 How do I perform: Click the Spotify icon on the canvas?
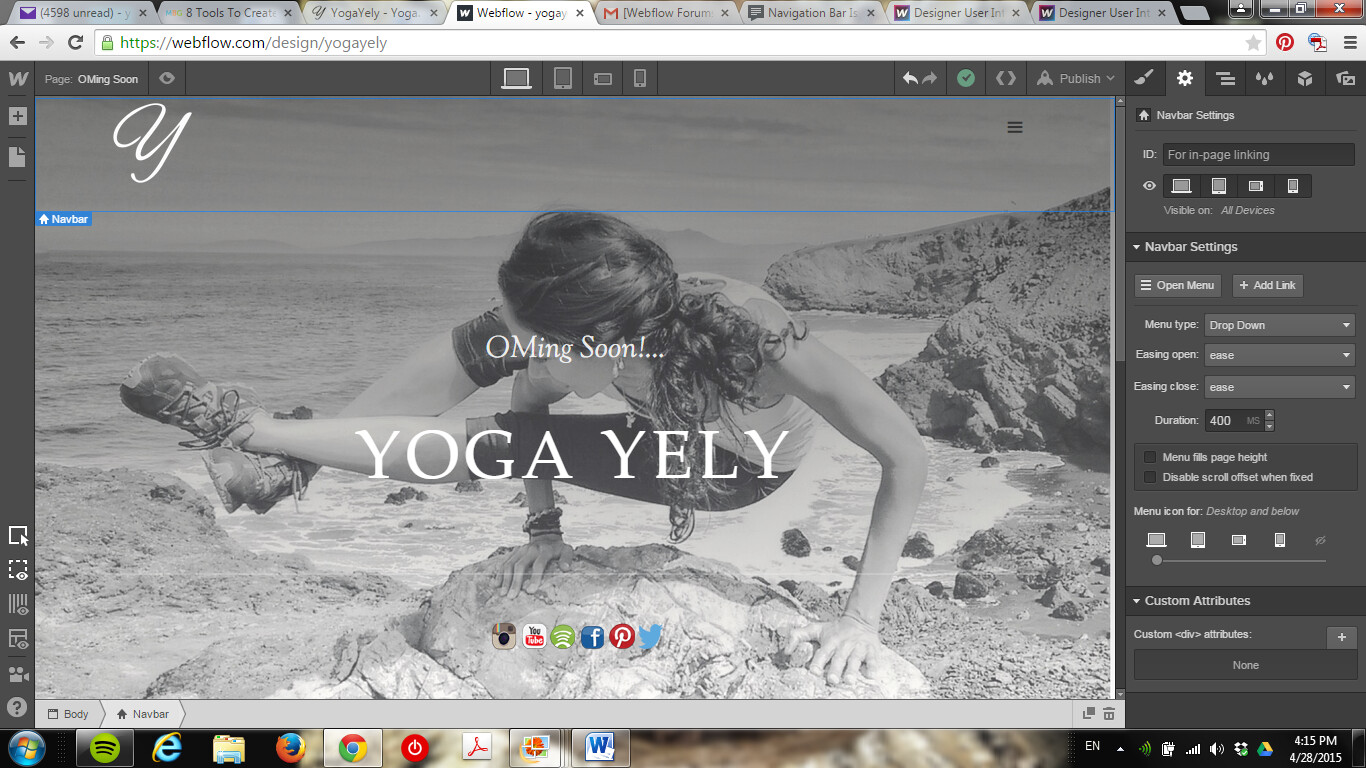coord(563,636)
